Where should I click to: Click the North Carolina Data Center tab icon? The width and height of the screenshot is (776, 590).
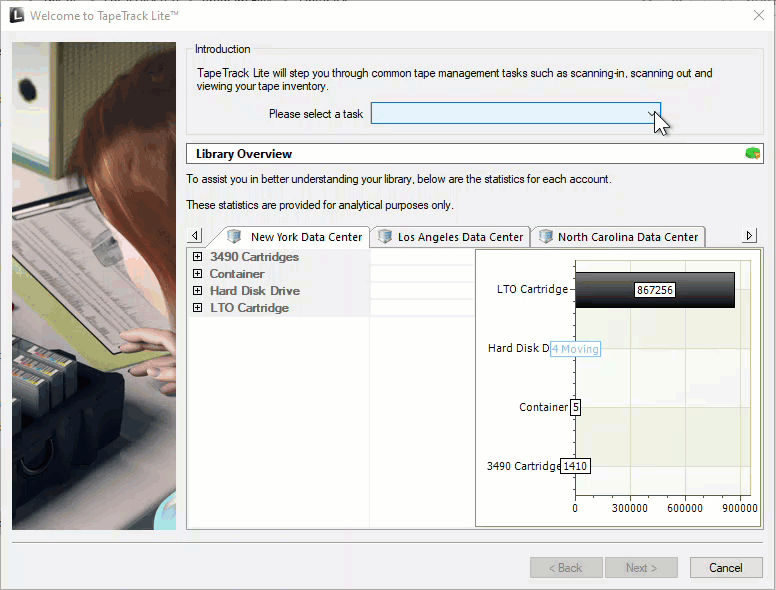pyautogui.click(x=545, y=236)
